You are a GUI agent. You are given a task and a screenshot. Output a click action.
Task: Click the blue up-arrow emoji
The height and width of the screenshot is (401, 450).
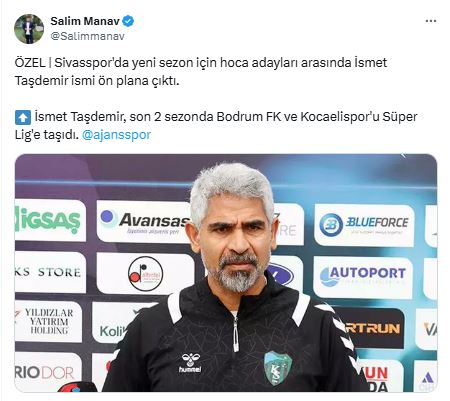pyautogui.click(x=23, y=117)
